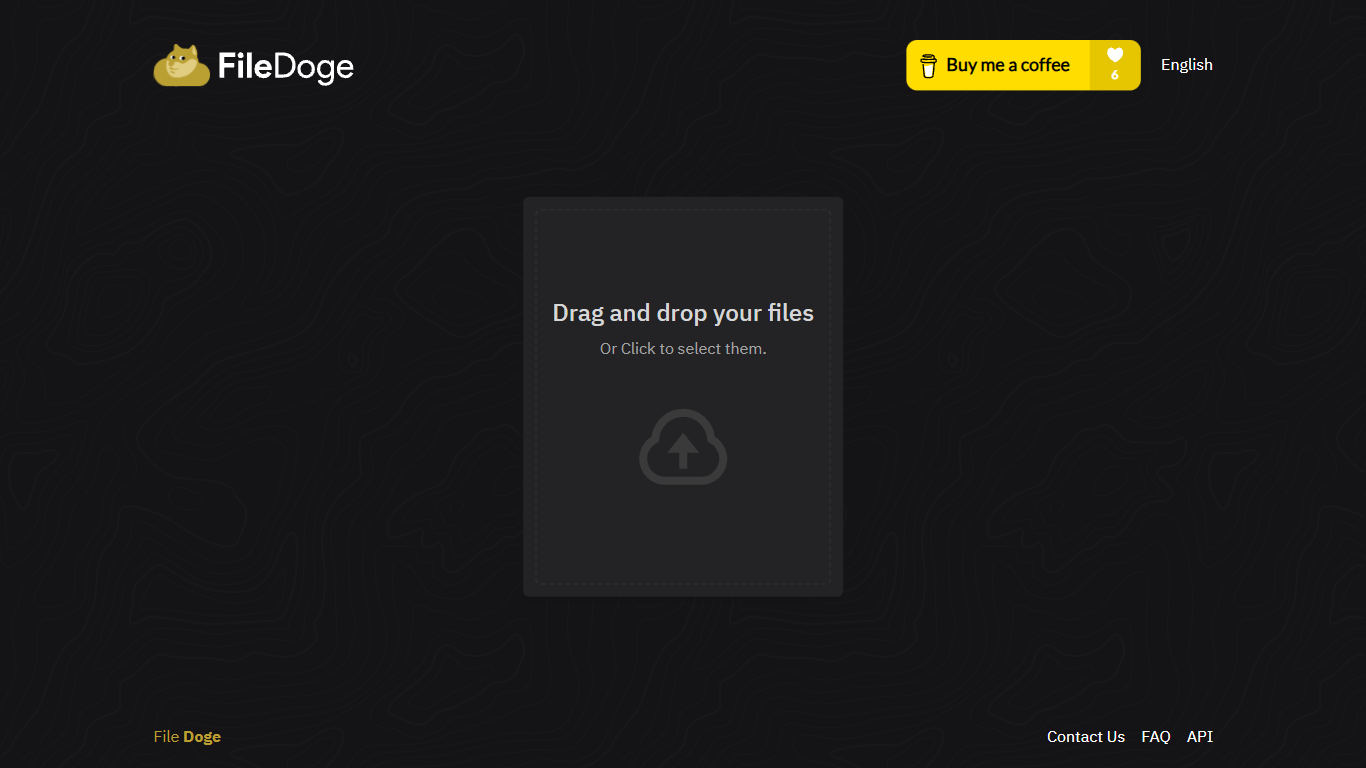This screenshot has width=1366, height=768.
Task: Click empty dropzone area above the heading
Action: click(x=683, y=255)
